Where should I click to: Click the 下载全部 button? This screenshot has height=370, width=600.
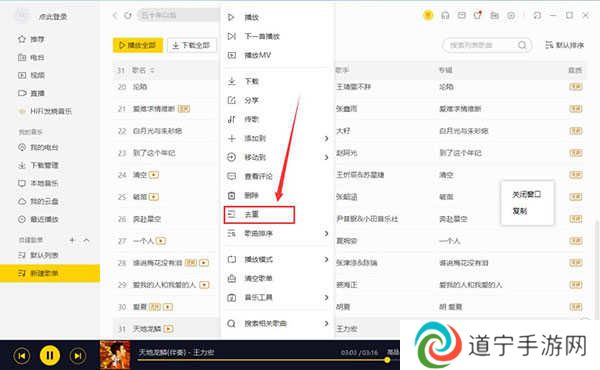[x=192, y=45]
